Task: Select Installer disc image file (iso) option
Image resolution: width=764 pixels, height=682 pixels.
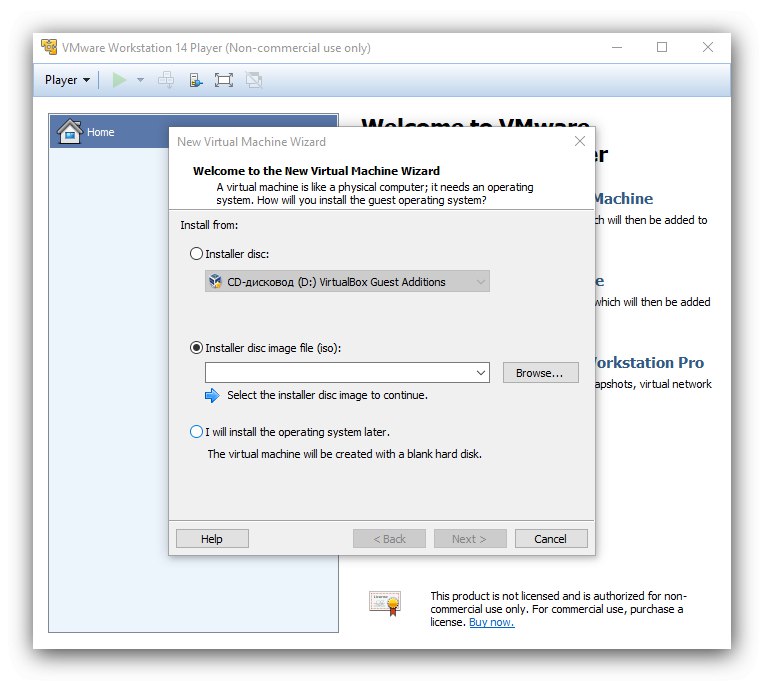Action: pos(196,348)
